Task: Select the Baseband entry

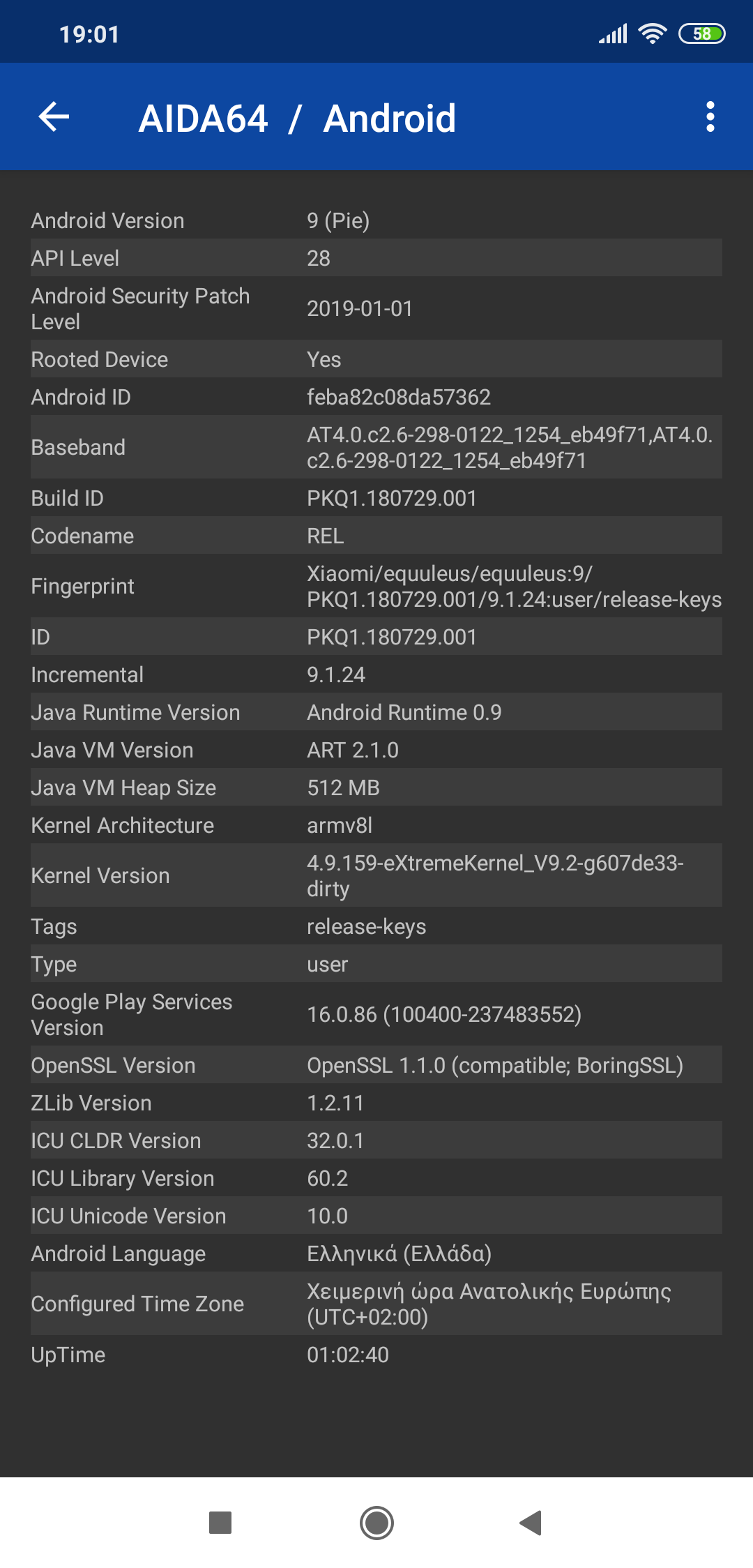Action: (x=376, y=447)
